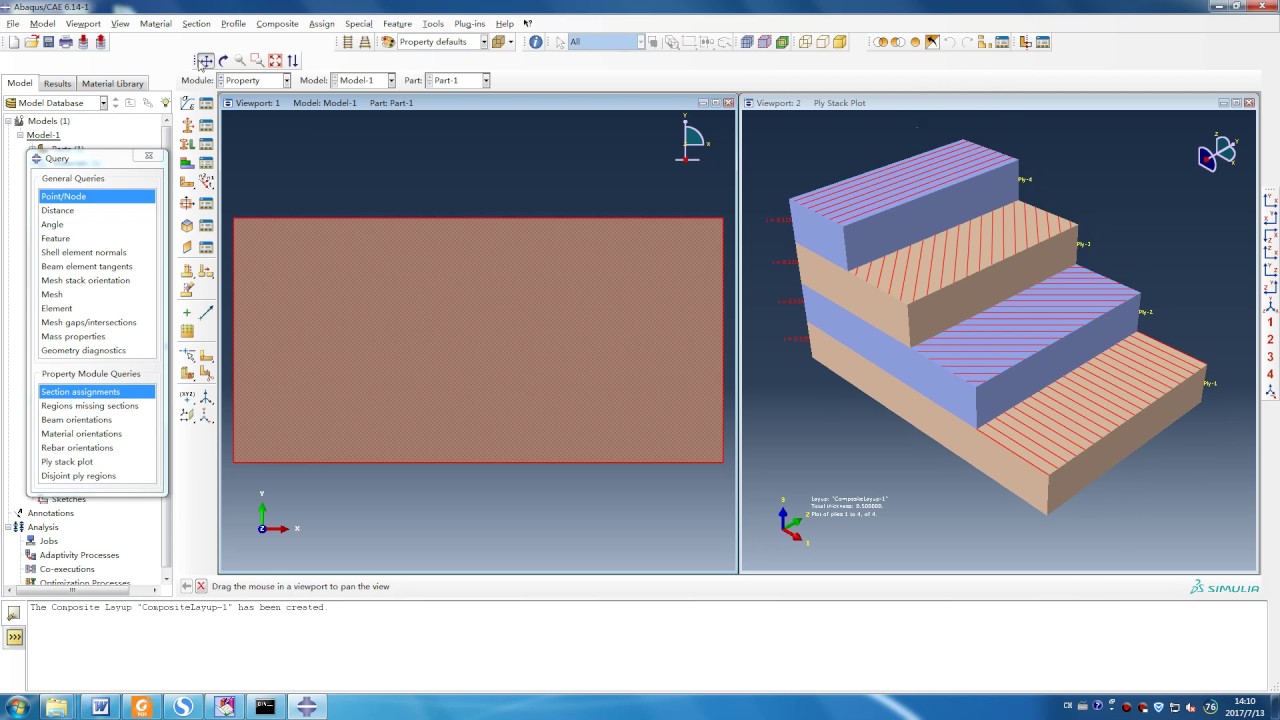Click the message area tab icon
Viewport: 1280px width, 720px height.
tap(14, 613)
